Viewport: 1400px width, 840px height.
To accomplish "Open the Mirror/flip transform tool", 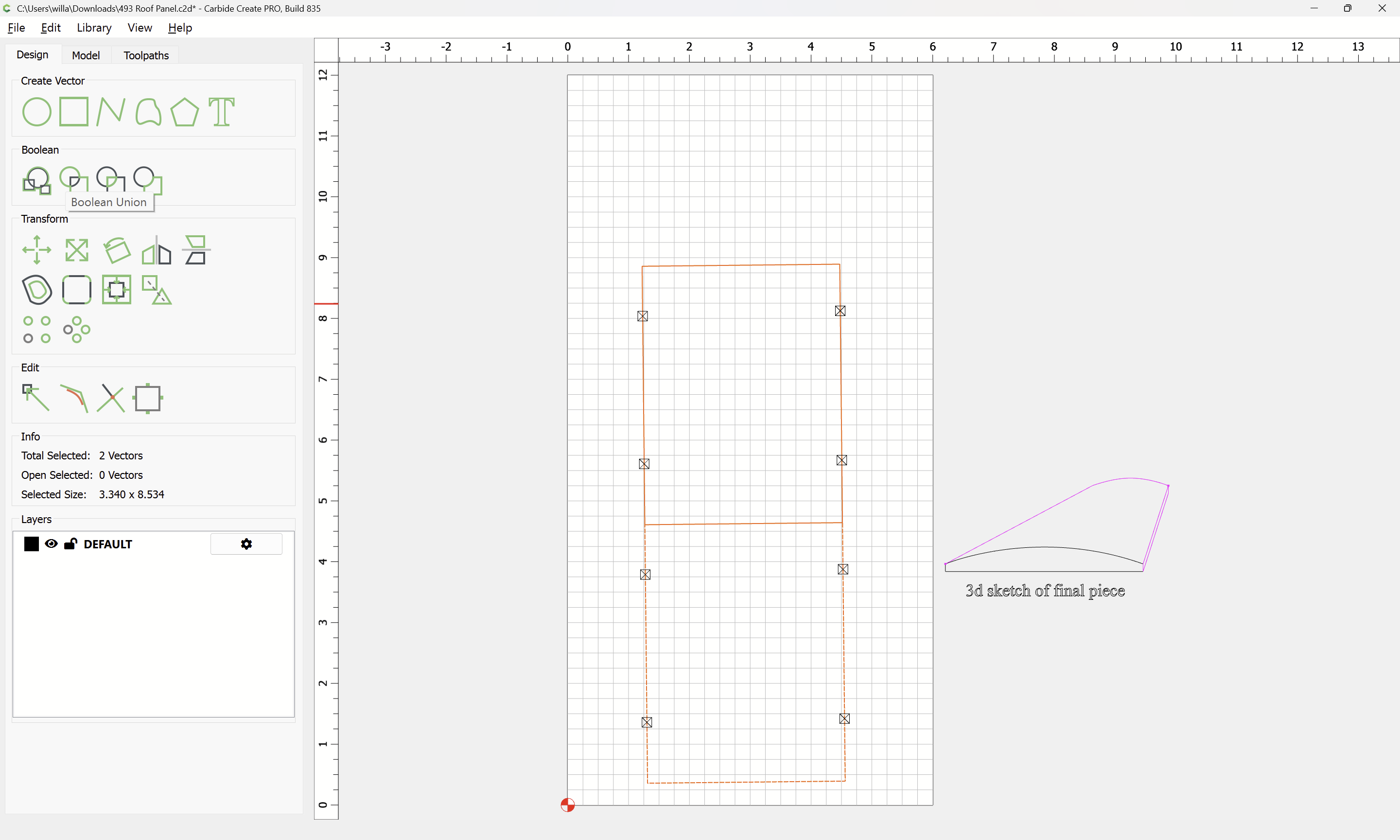I will point(156,251).
